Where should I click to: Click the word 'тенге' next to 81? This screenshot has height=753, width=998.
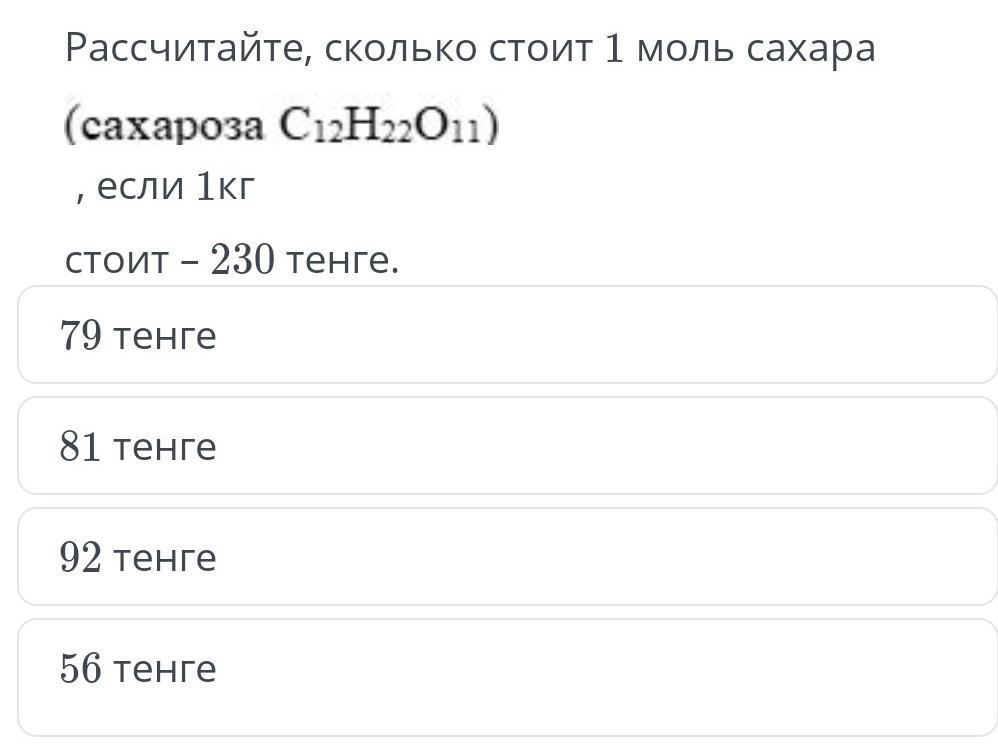(165, 447)
